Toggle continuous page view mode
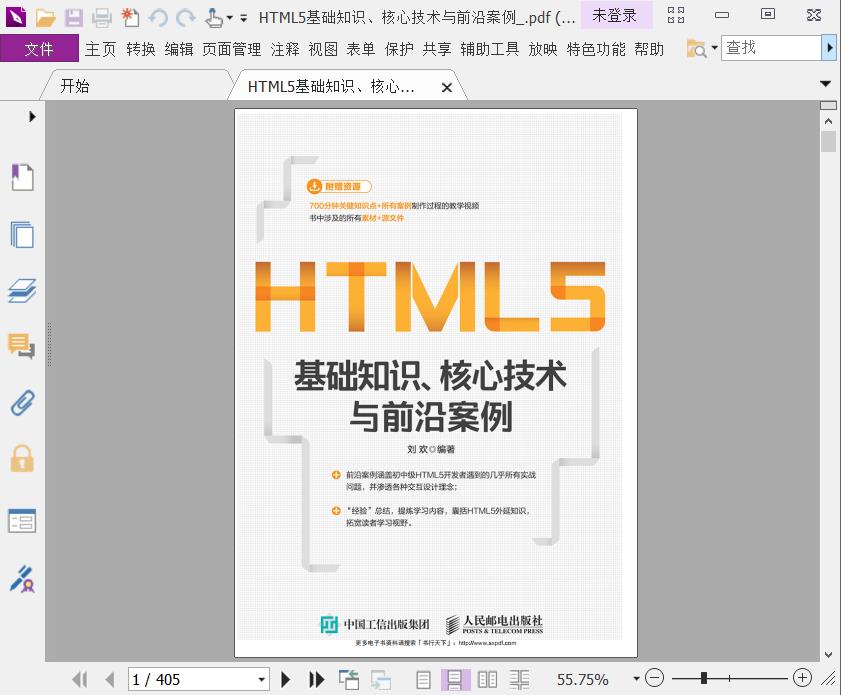843x695 pixels. pos(455,680)
